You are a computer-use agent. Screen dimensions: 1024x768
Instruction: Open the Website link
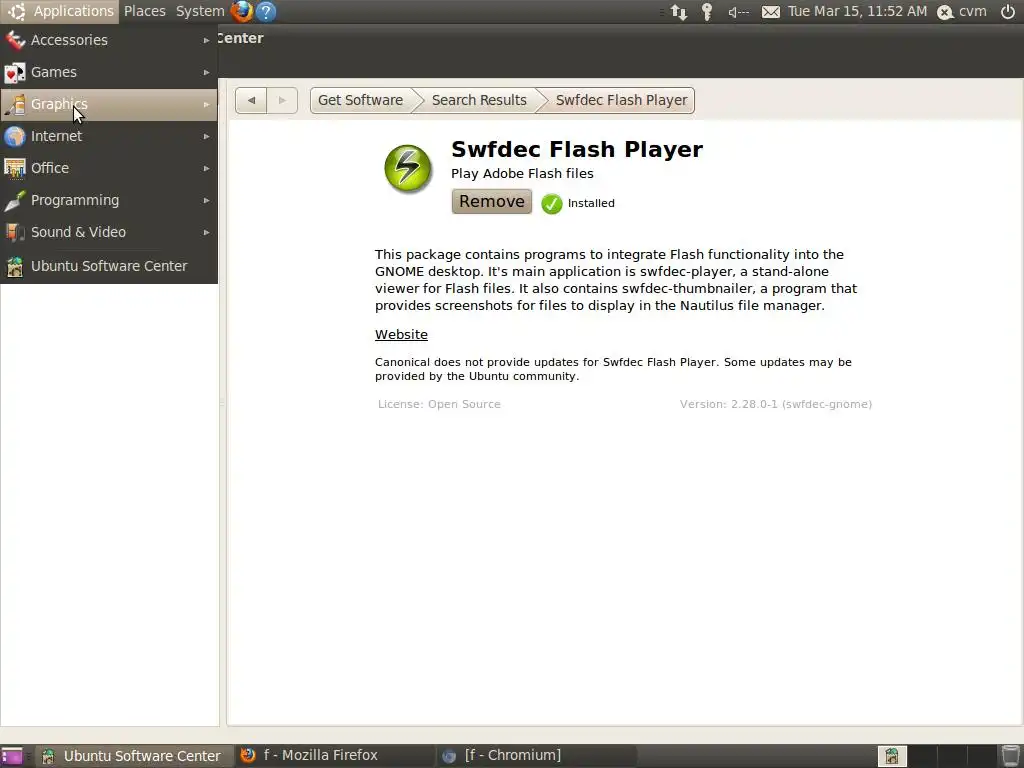click(x=401, y=334)
